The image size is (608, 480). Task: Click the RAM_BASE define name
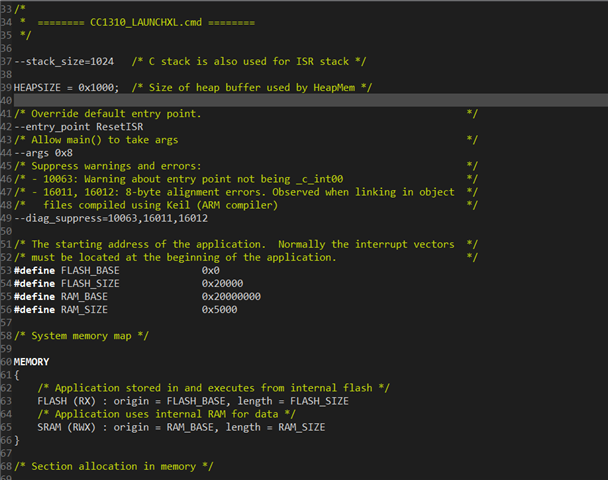pyautogui.click(x=85, y=296)
